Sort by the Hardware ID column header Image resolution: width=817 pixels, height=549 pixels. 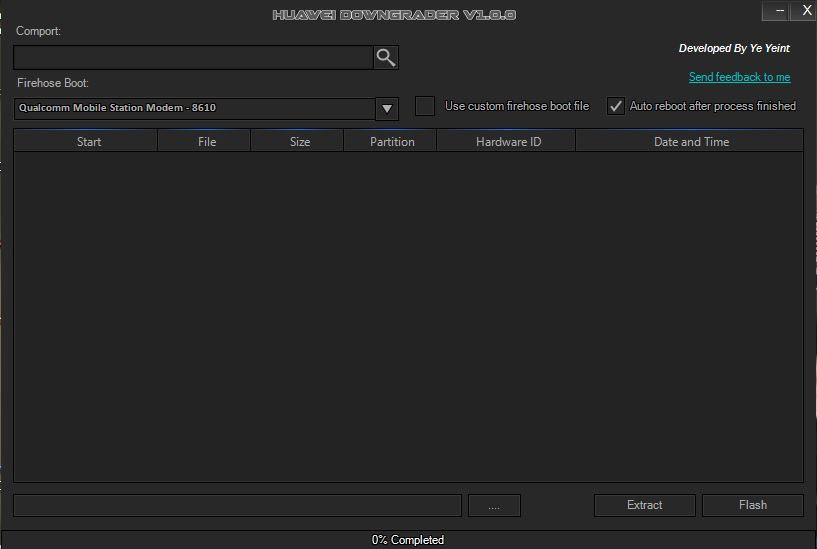point(506,141)
